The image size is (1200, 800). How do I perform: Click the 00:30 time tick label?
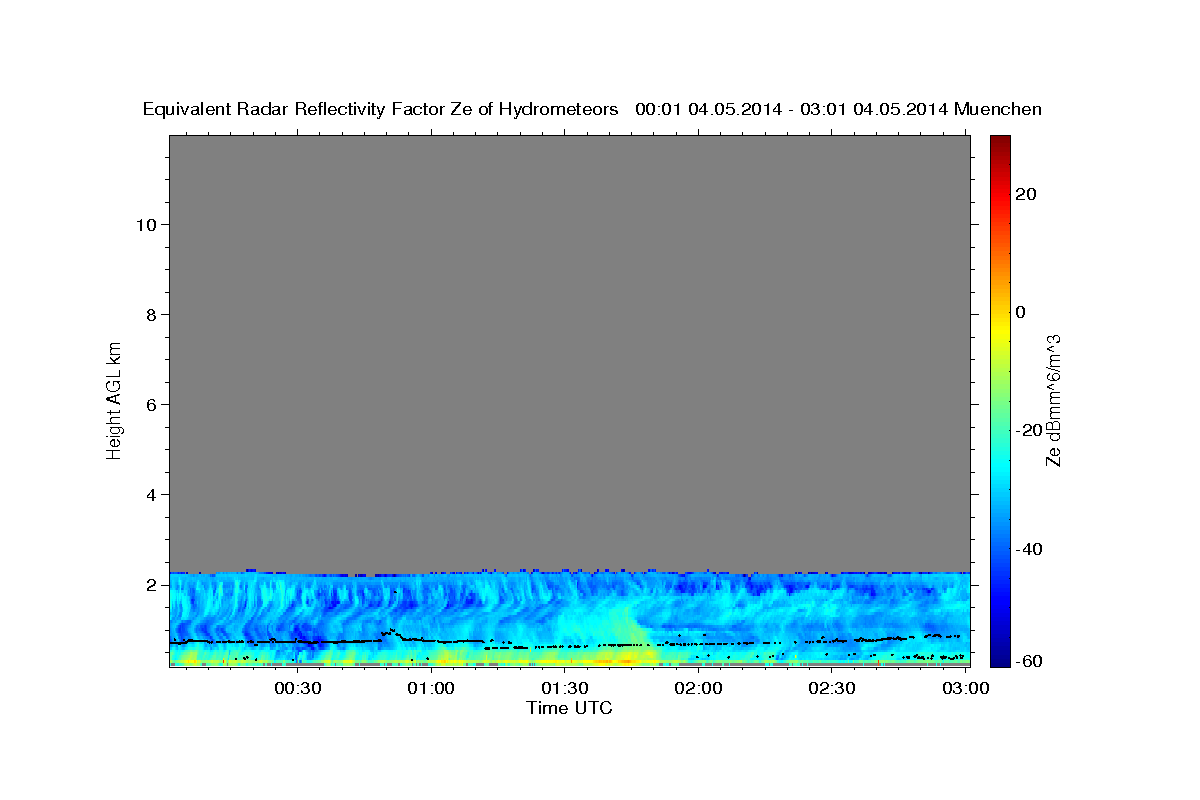click(x=297, y=688)
